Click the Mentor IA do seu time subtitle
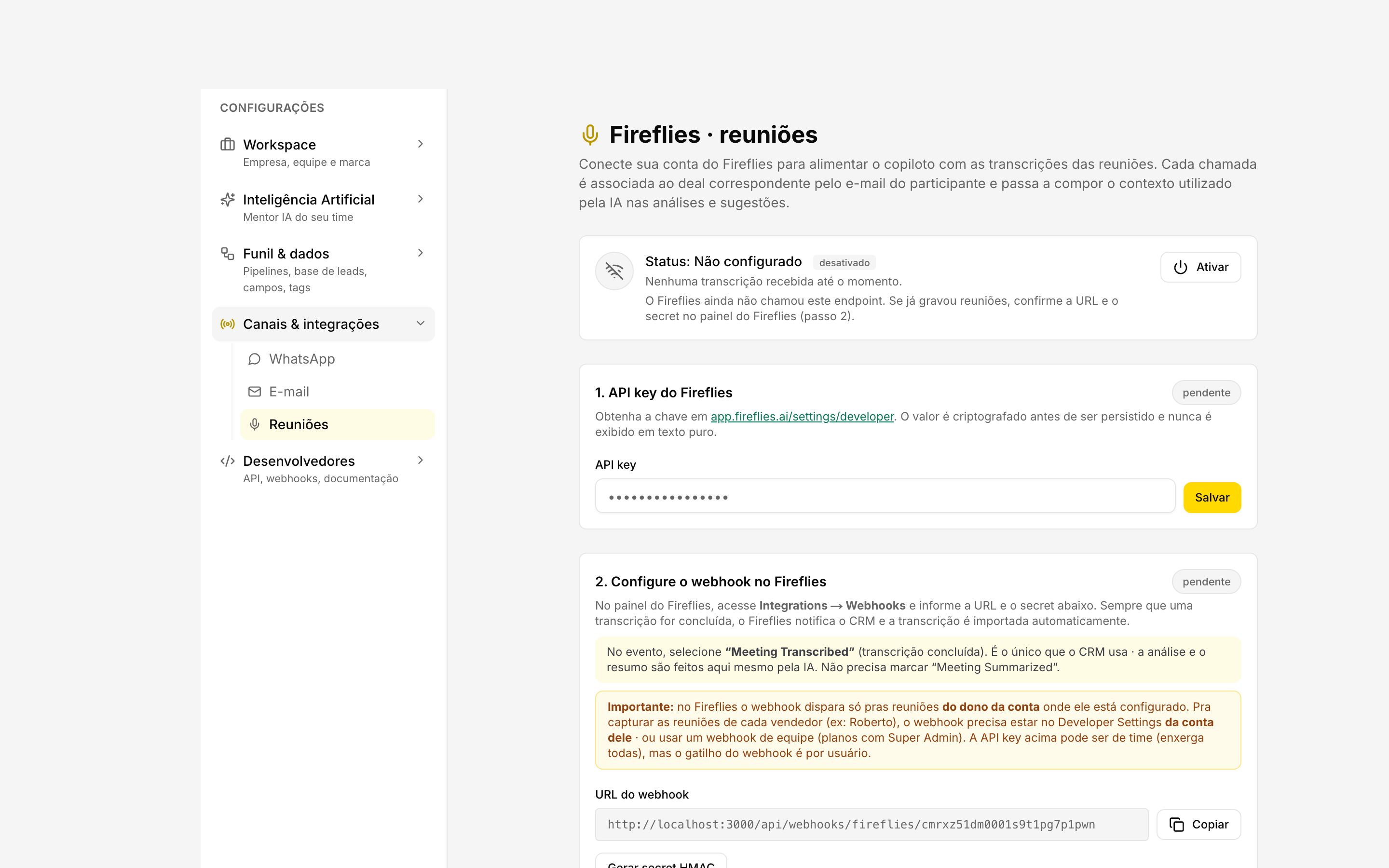 pos(298,217)
